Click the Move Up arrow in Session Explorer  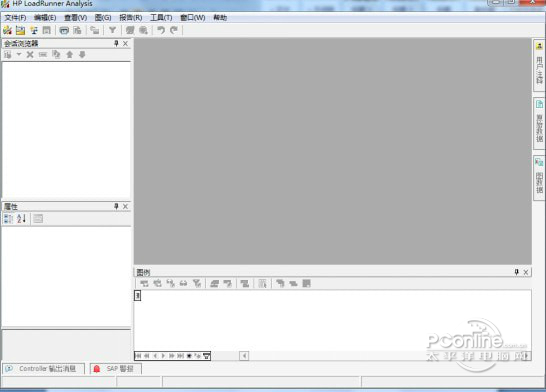tap(69, 55)
